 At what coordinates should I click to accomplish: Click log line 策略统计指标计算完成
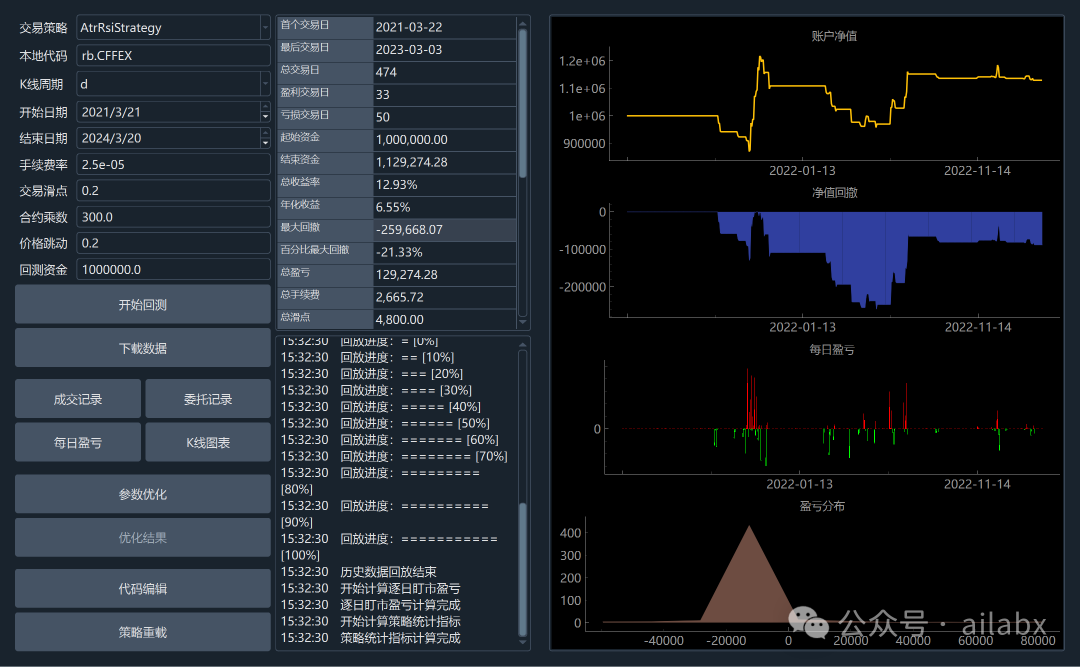tap(371, 638)
